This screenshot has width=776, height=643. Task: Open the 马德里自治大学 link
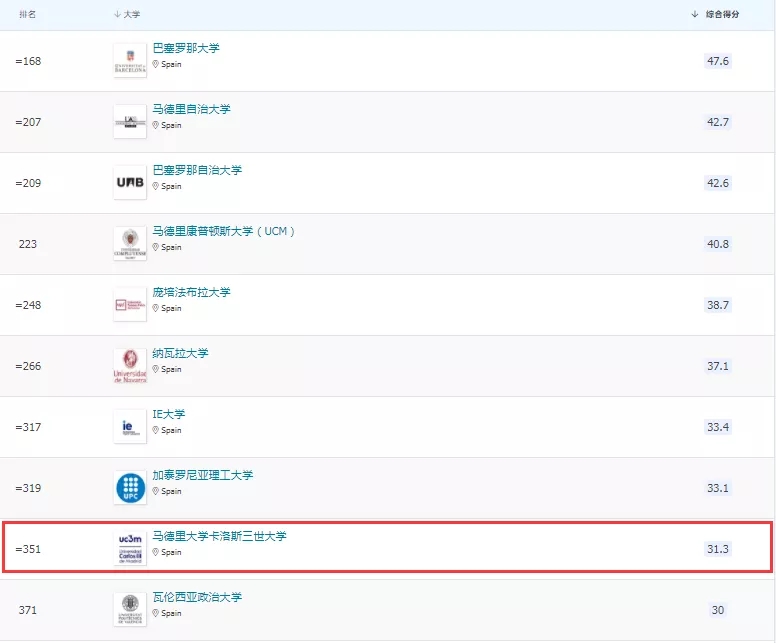(192, 109)
